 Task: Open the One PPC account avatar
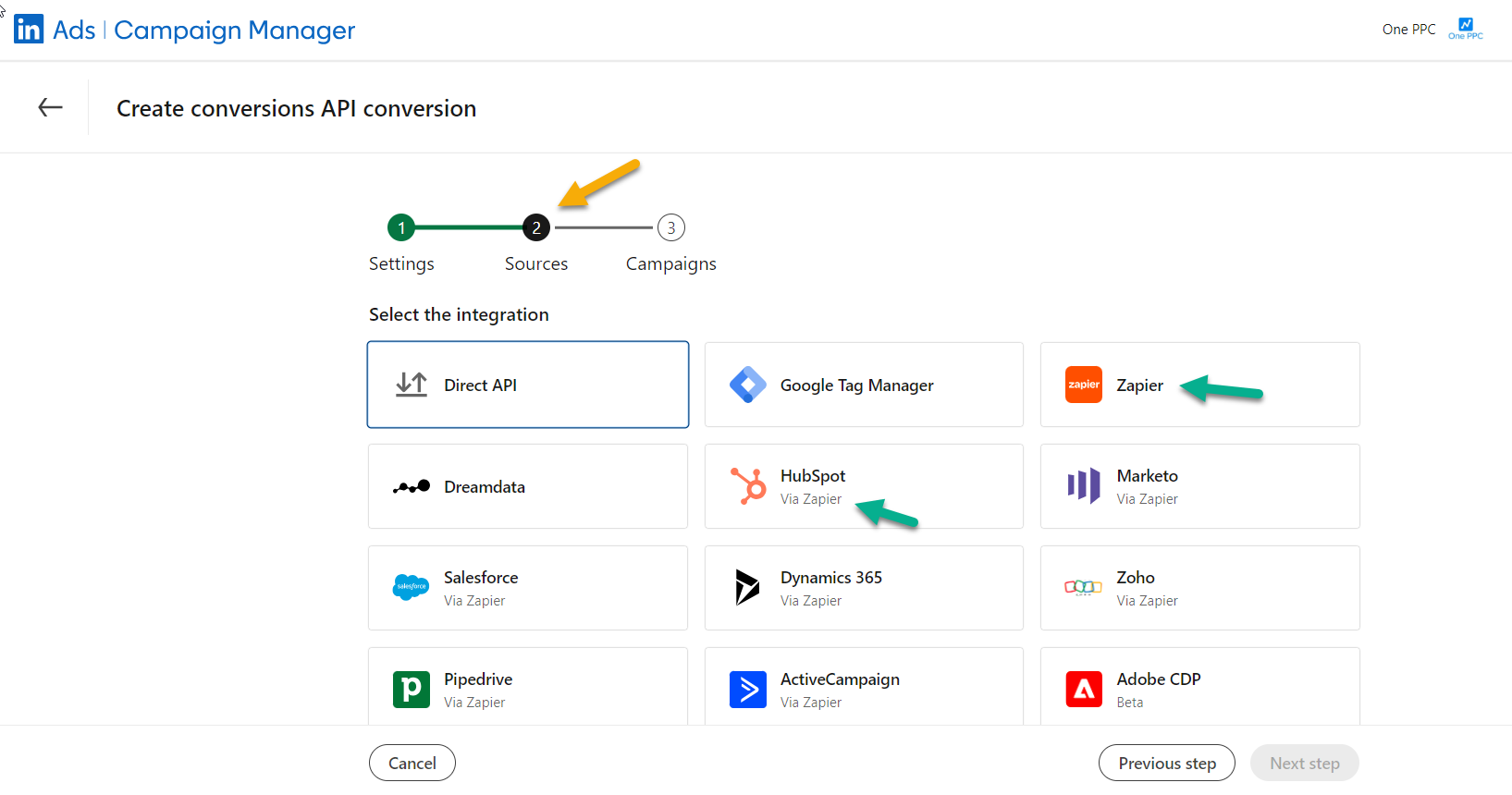pyautogui.click(x=1466, y=29)
